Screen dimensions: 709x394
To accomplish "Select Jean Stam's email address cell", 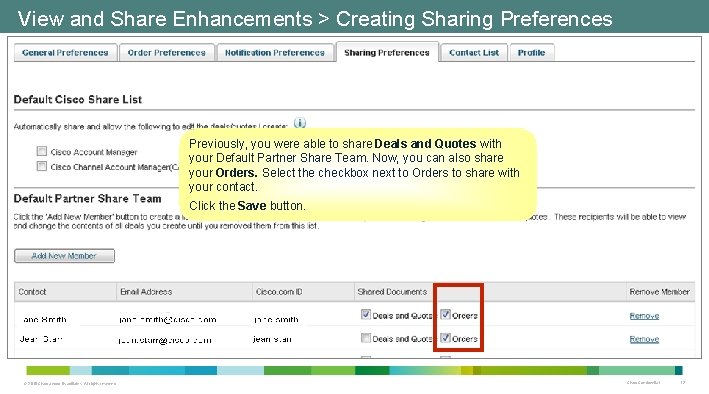I will click(165, 340).
